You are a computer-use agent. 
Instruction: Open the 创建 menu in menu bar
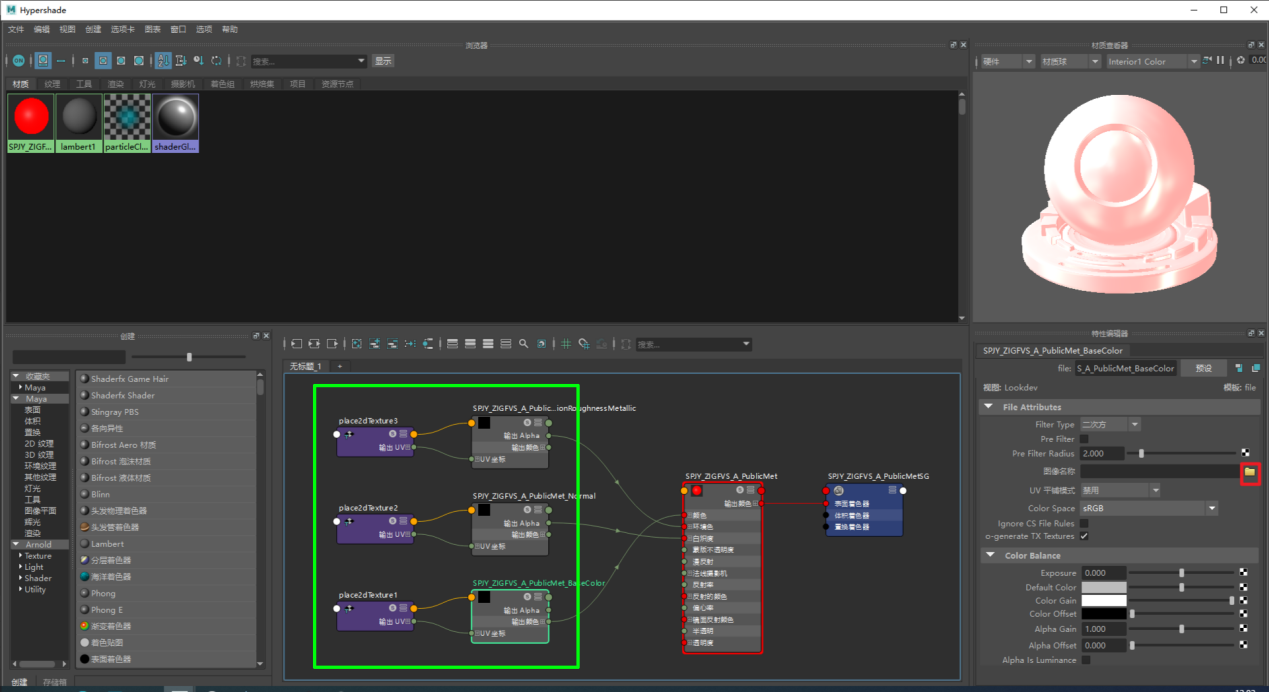[92, 30]
